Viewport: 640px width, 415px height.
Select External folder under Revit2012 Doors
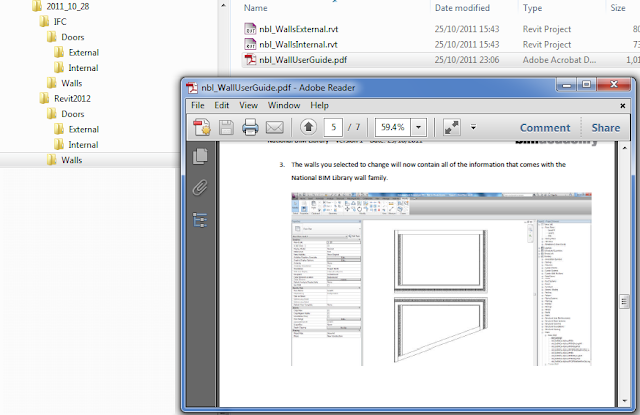tap(76, 129)
